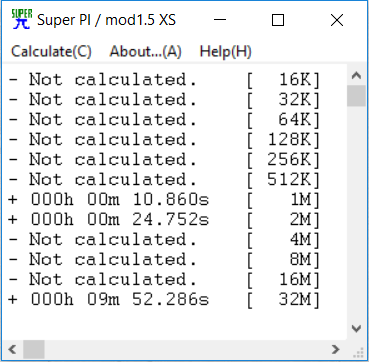Open the About...(A) menu

click(x=146, y=52)
